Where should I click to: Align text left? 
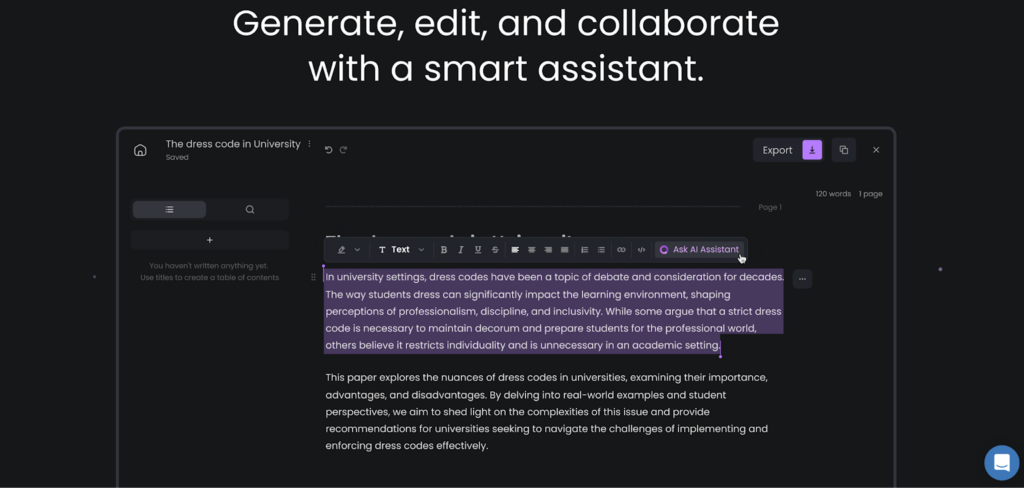tap(515, 250)
